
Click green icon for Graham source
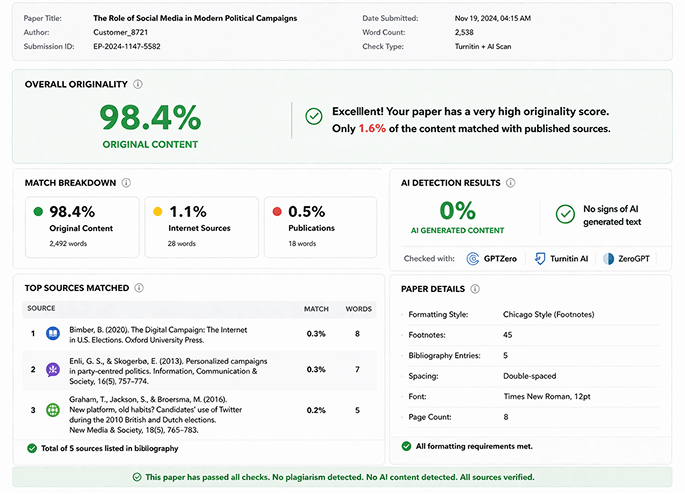(52, 409)
